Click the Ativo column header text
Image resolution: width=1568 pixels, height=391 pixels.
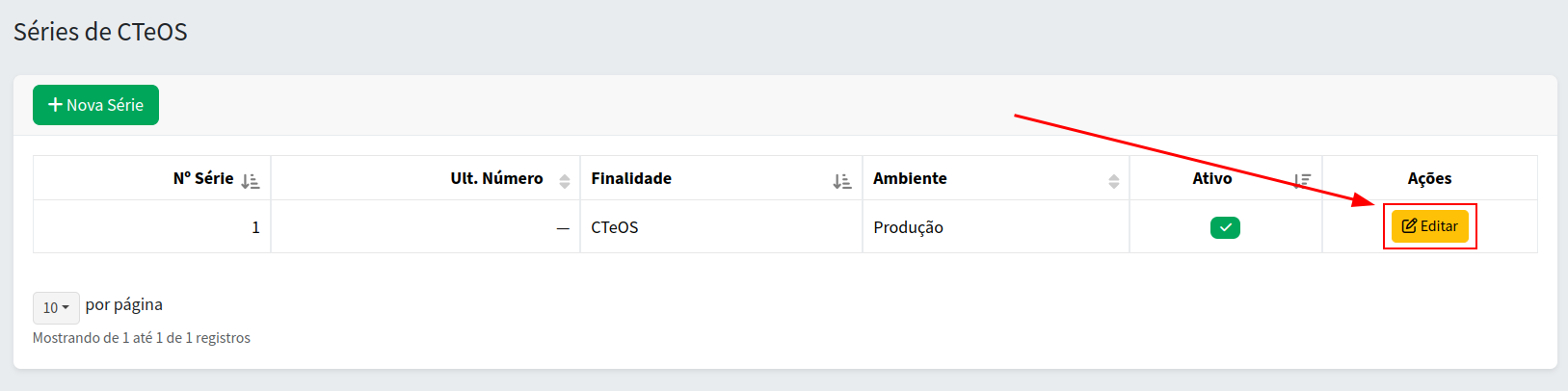1212,178
